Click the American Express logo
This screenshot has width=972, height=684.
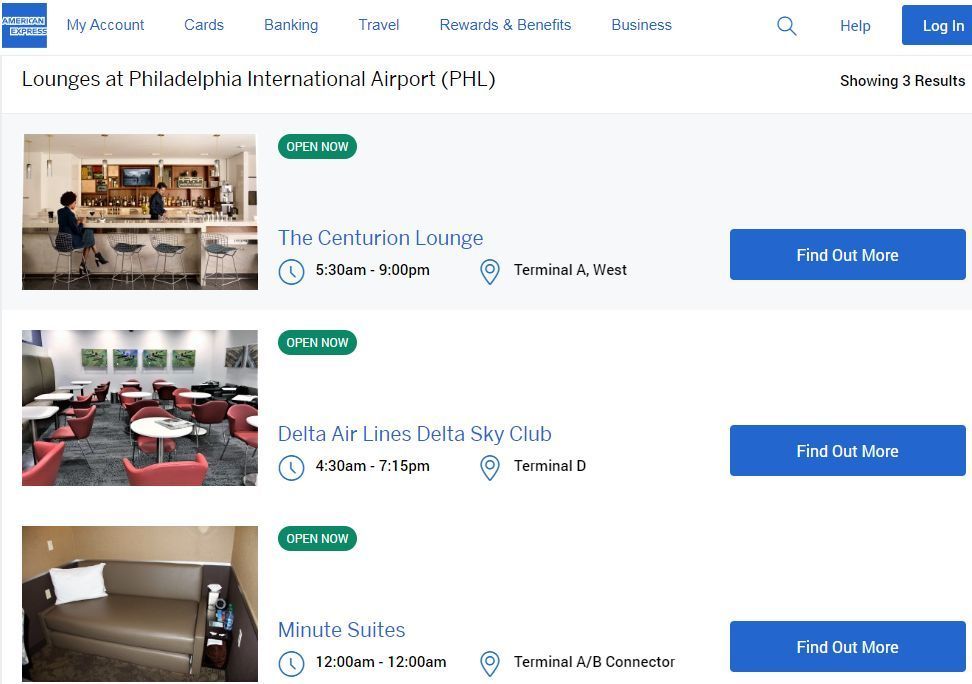(24, 25)
